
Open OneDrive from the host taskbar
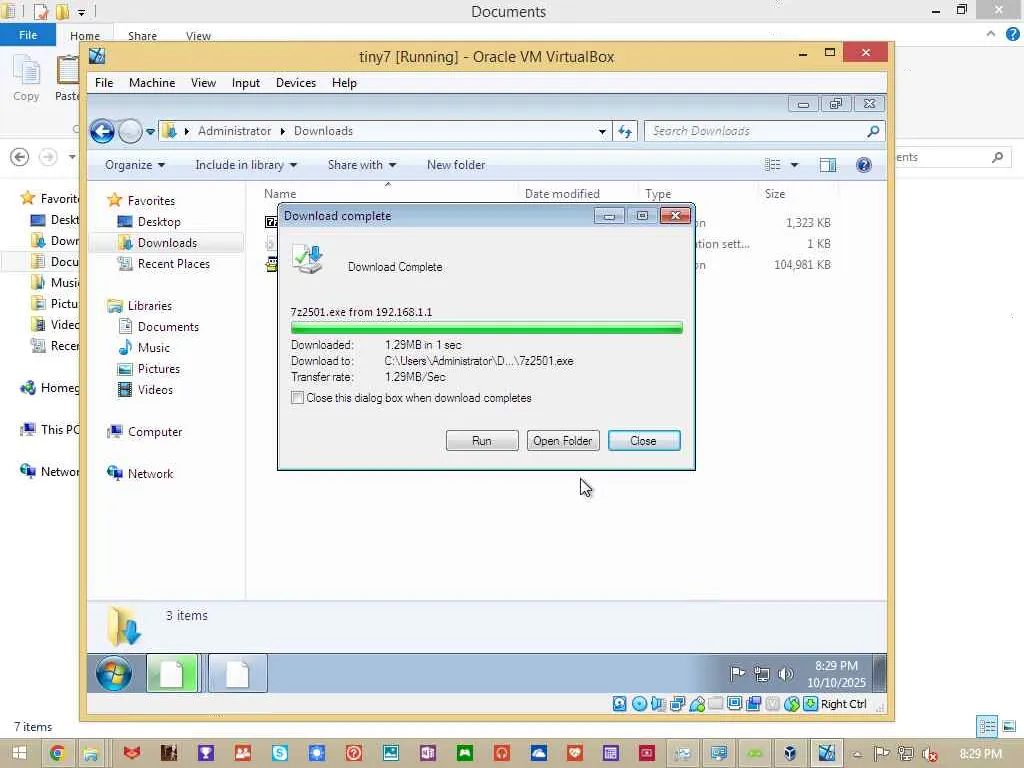click(x=539, y=754)
